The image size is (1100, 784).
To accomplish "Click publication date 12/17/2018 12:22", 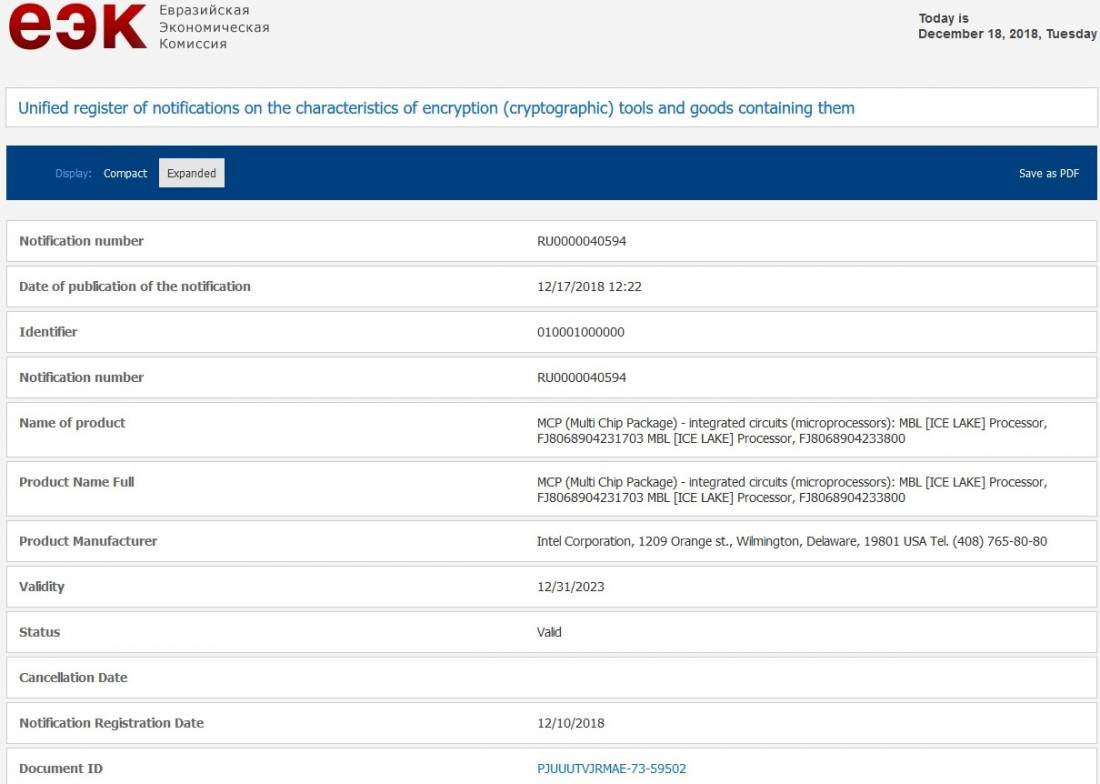I will [x=589, y=287].
